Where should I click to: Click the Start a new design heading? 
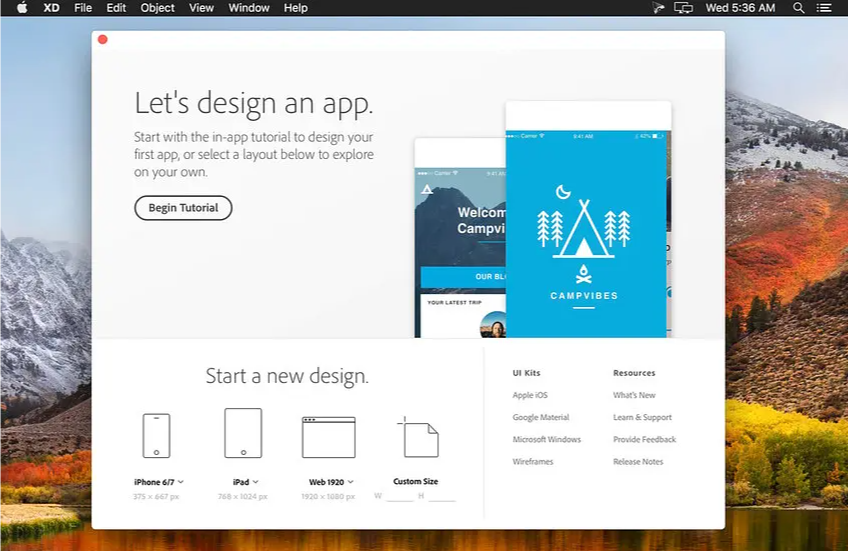pos(287,376)
